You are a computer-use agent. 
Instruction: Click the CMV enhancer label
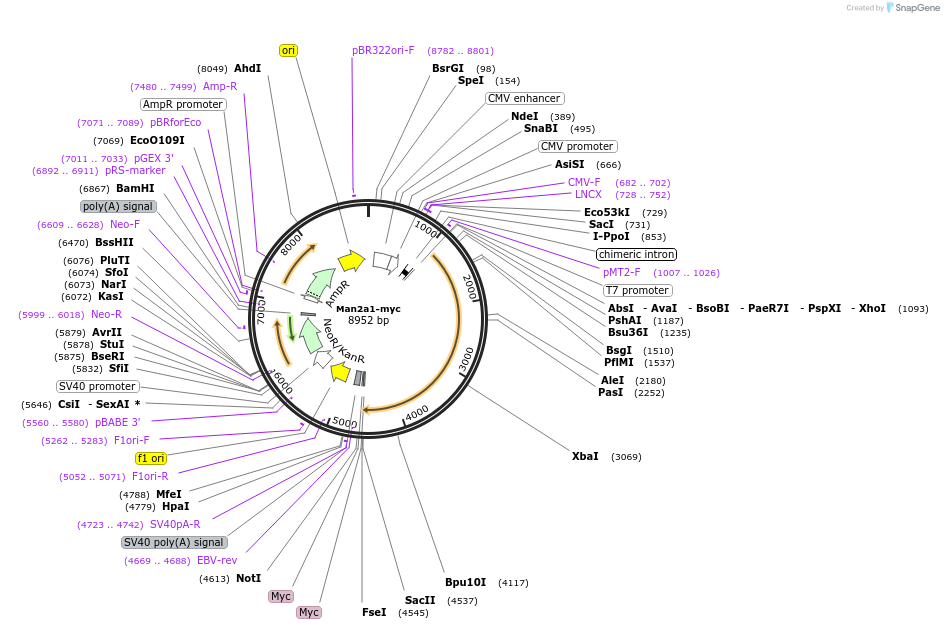pyautogui.click(x=524, y=99)
